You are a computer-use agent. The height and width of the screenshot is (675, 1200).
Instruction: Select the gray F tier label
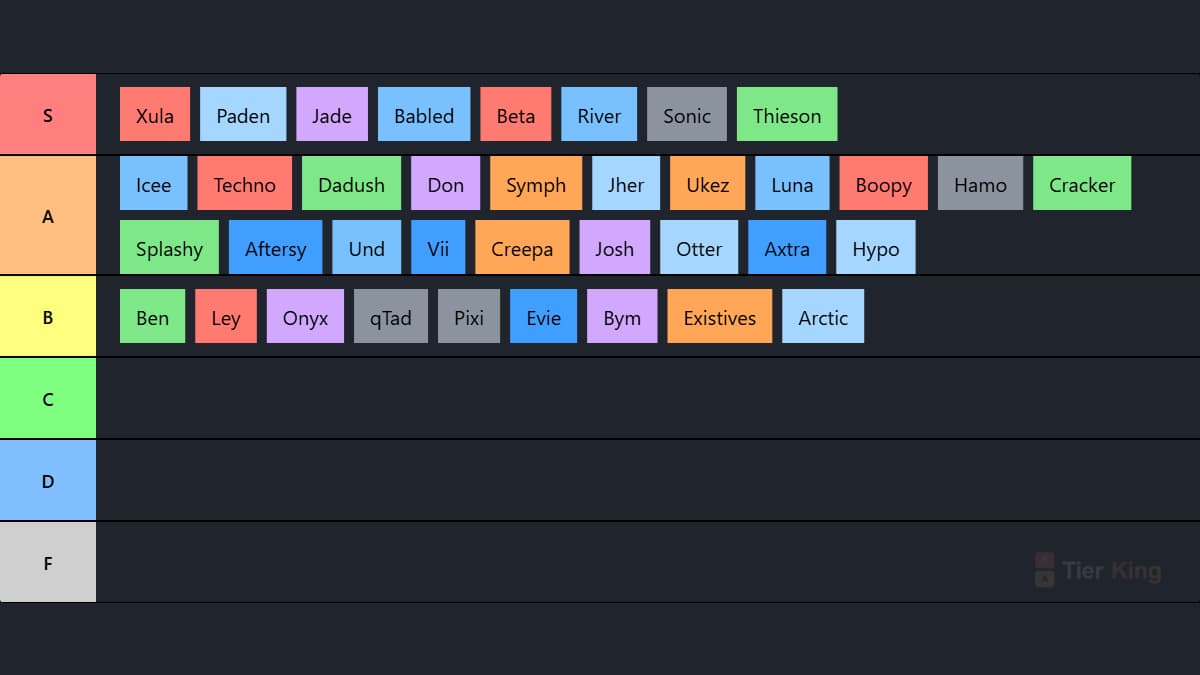coord(48,563)
